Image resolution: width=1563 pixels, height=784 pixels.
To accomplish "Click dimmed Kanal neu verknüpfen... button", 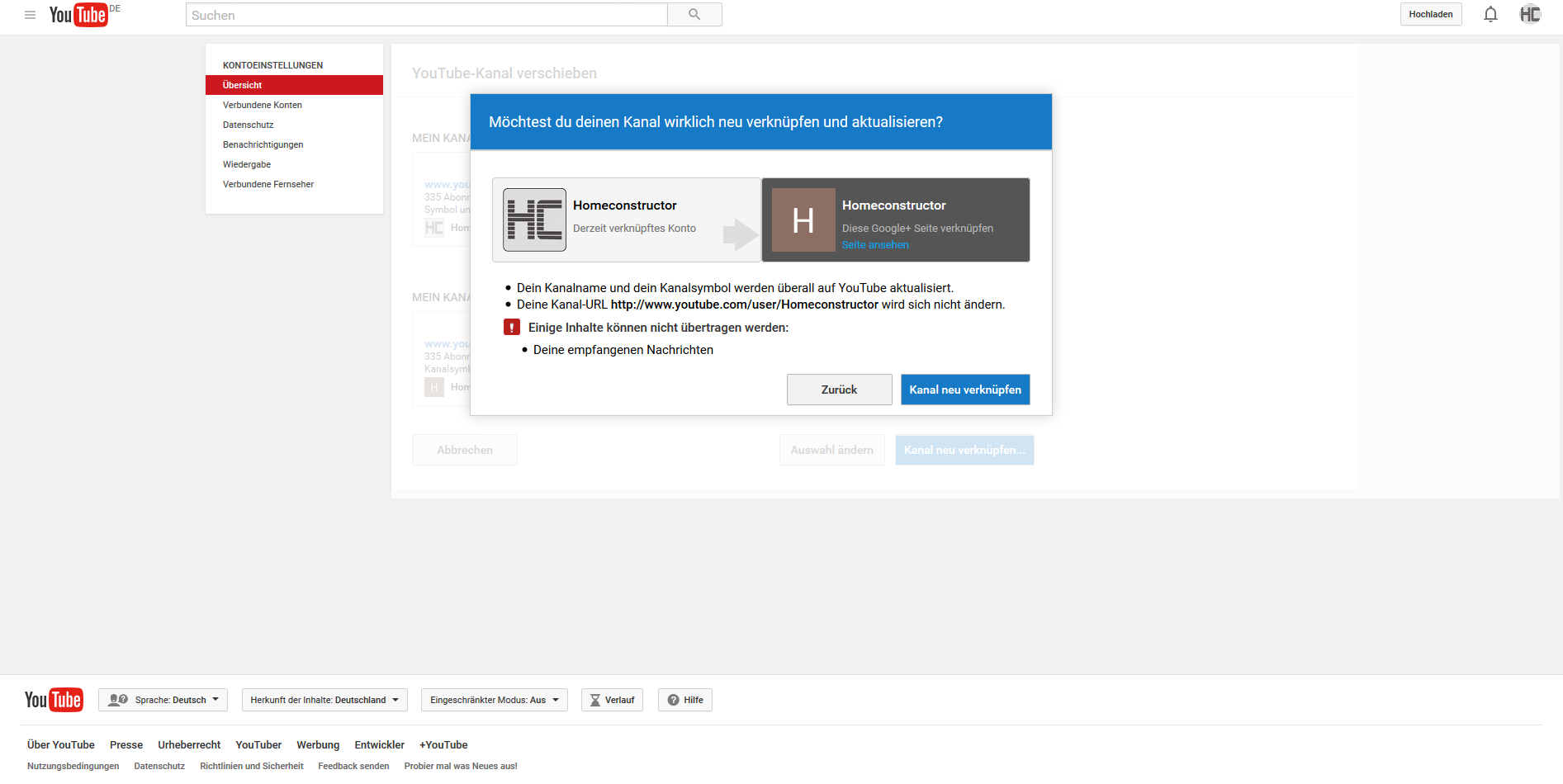I will 964,450.
